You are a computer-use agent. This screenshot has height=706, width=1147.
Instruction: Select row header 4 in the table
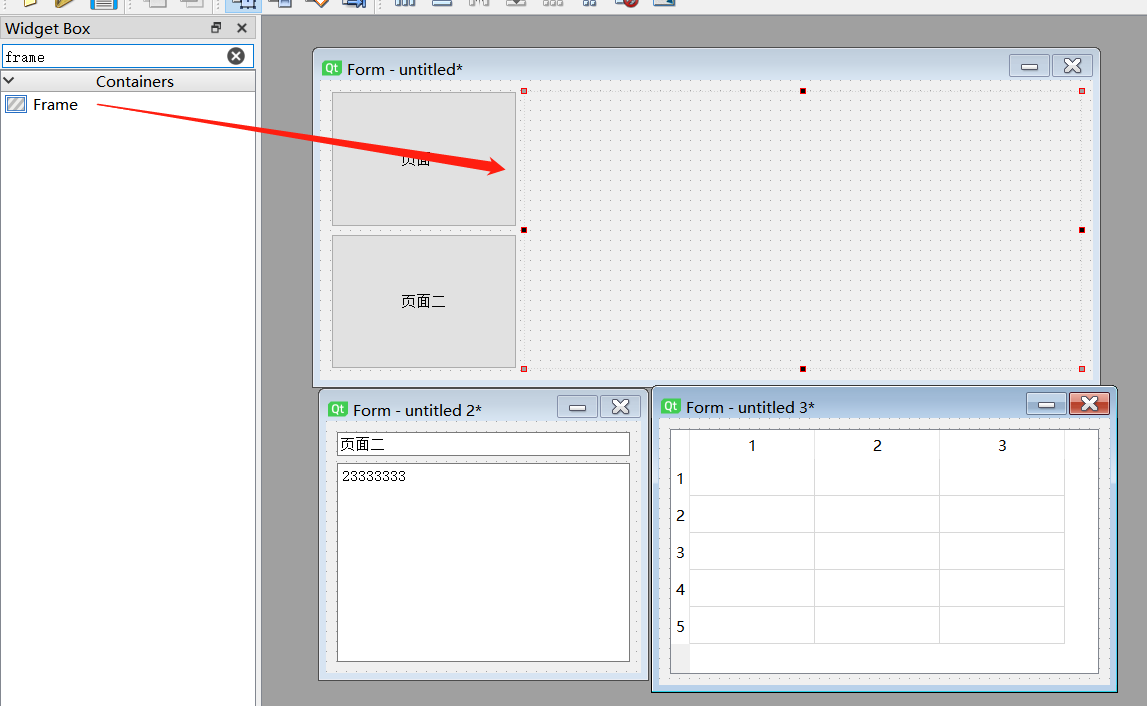tap(680, 589)
